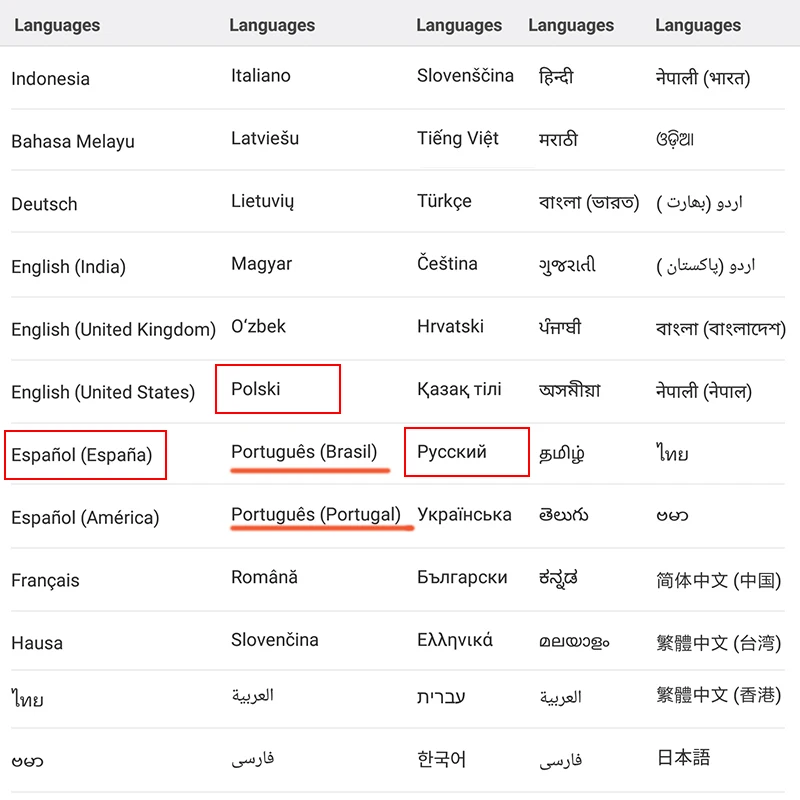The width and height of the screenshot is (800, 800).
Task: Select Русский language option
Action: point(452,452)
